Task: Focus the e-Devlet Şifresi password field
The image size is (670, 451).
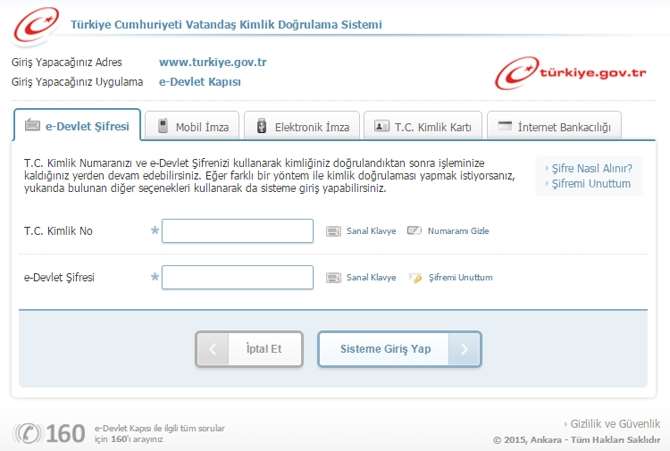Action: coord(238,277)
